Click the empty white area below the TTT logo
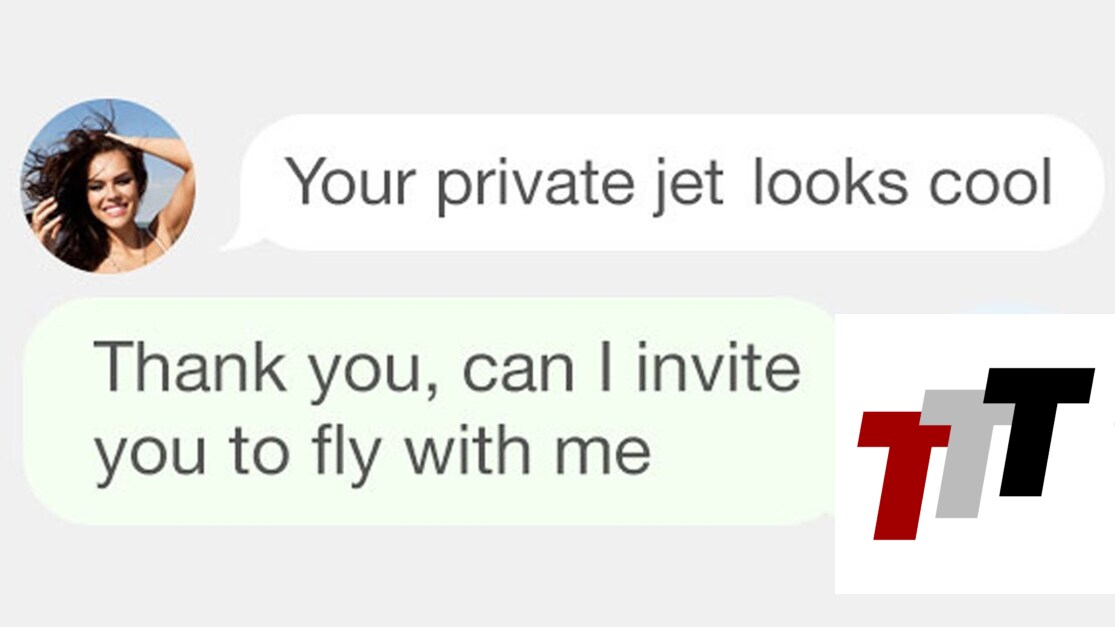The image size is (1115, 627). point(975,565)
